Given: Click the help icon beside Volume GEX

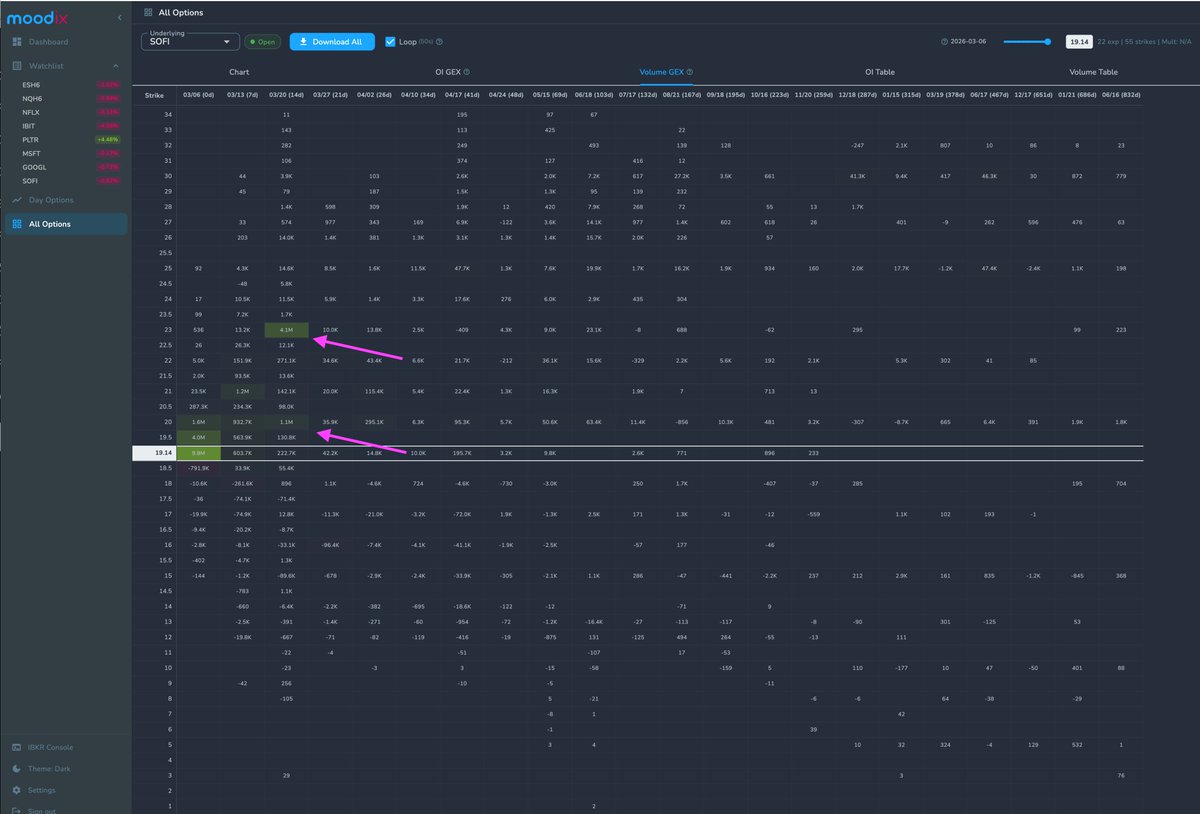Looking at the screenshot, I should coord(690,72).
